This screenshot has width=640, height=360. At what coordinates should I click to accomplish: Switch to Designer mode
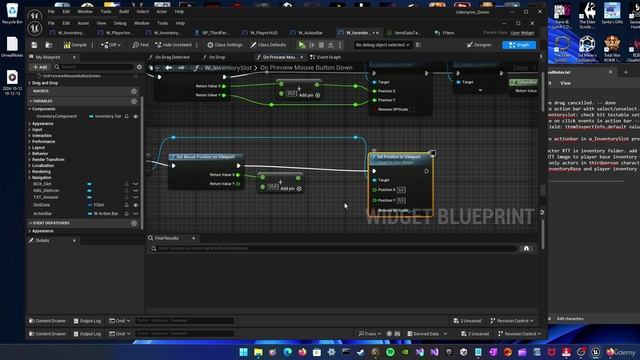(479, 45)
